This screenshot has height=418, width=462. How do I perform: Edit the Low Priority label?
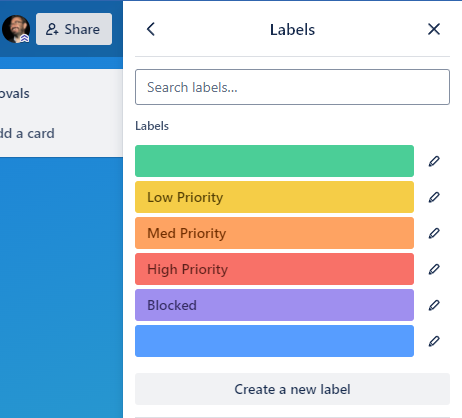coord(434,197)
